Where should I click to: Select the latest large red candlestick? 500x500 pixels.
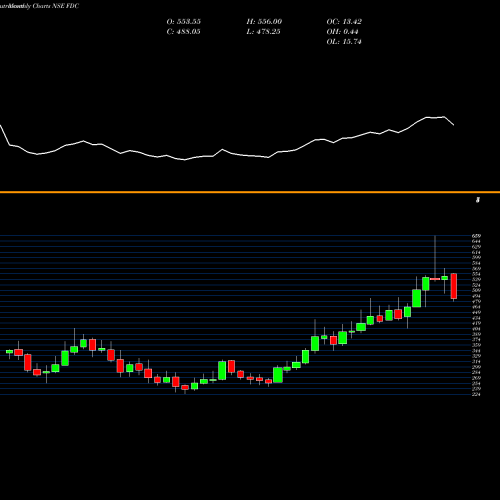[454, 286]
